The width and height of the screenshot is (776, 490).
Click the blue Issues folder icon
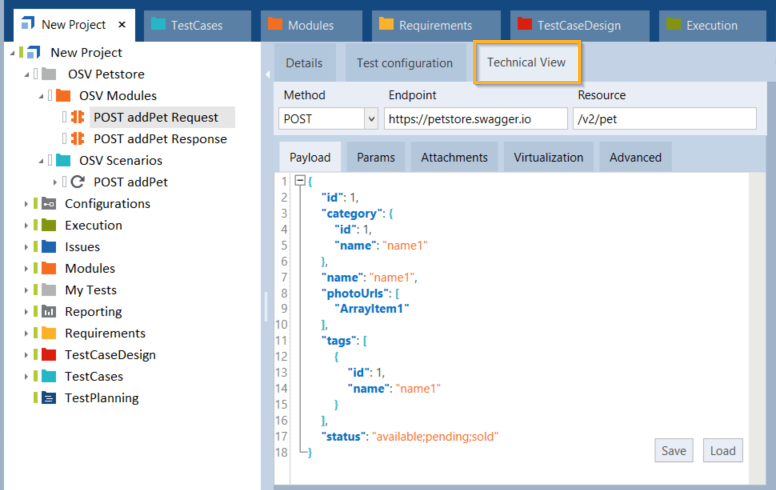click(49, 247)
